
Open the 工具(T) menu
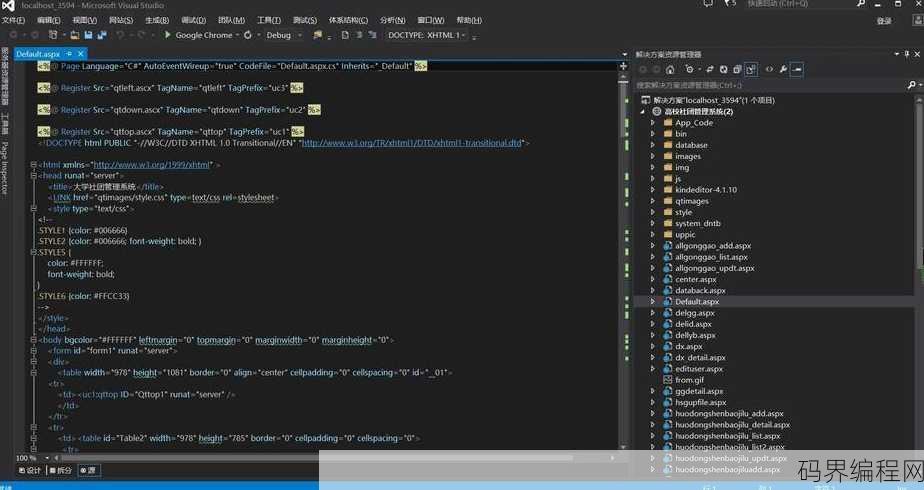click(x=269, y=20)
